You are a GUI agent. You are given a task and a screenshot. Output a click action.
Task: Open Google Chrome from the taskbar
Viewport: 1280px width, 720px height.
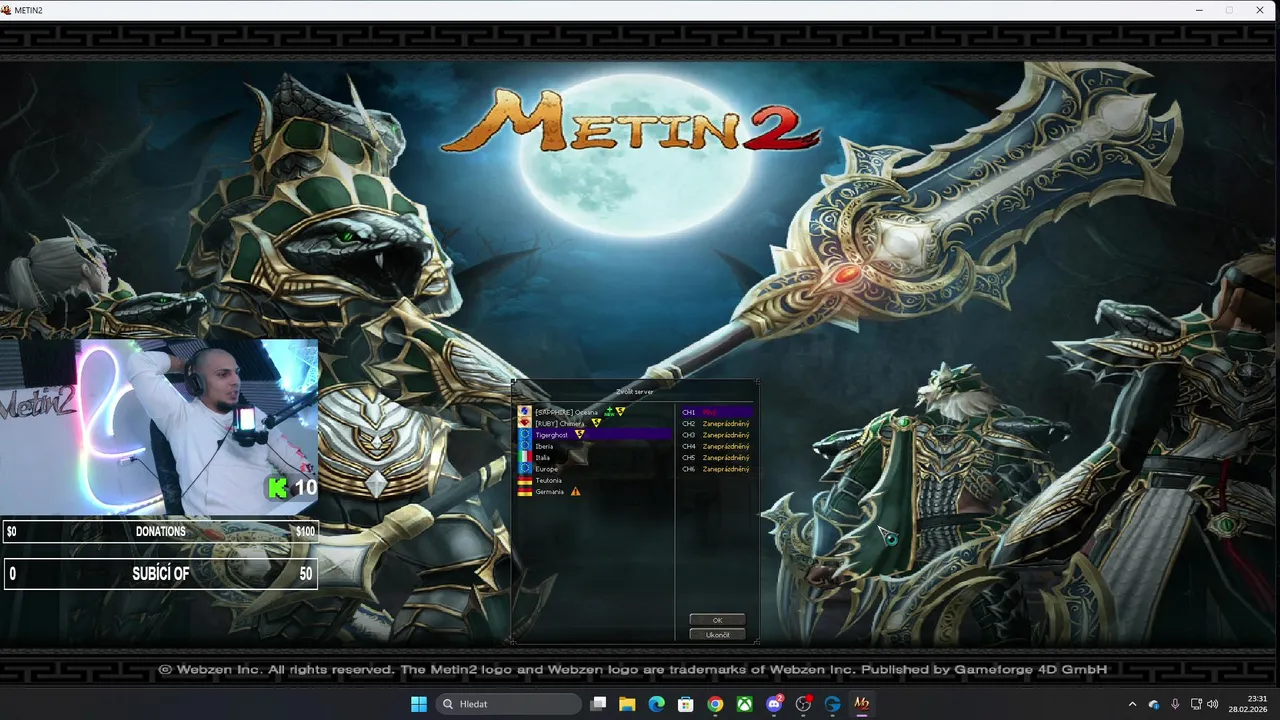715,704
